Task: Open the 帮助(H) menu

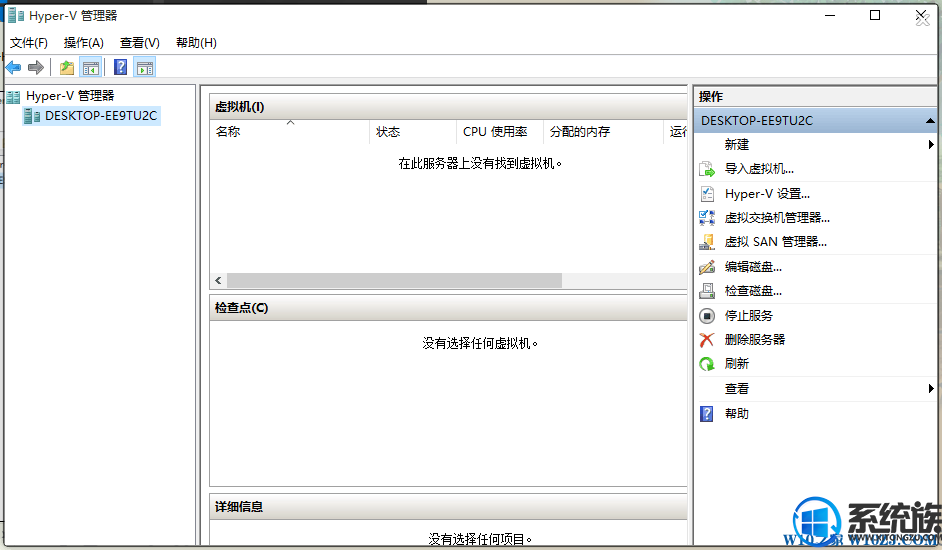Action: [x=196, y=43]
